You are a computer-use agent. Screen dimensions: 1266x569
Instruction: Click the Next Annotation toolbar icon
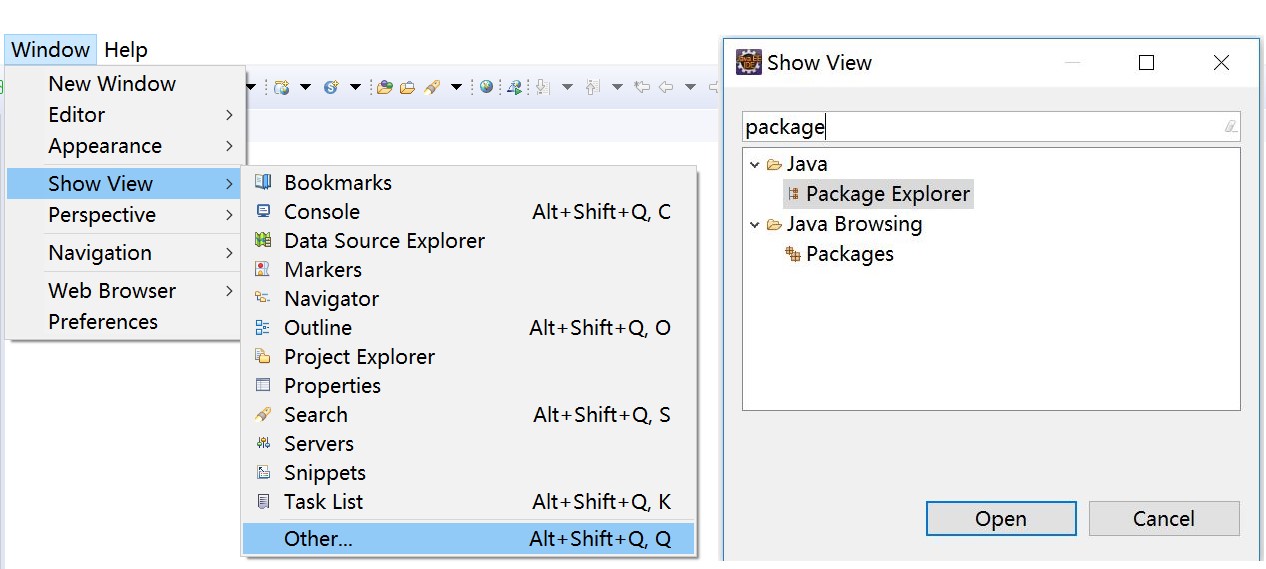[x=543, y=87]
